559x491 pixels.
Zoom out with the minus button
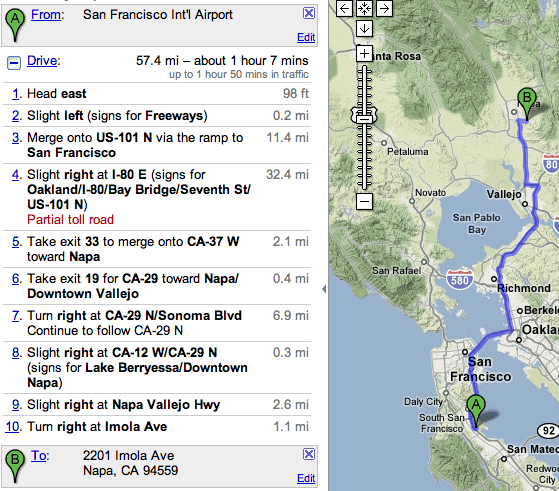coord(364,201)
